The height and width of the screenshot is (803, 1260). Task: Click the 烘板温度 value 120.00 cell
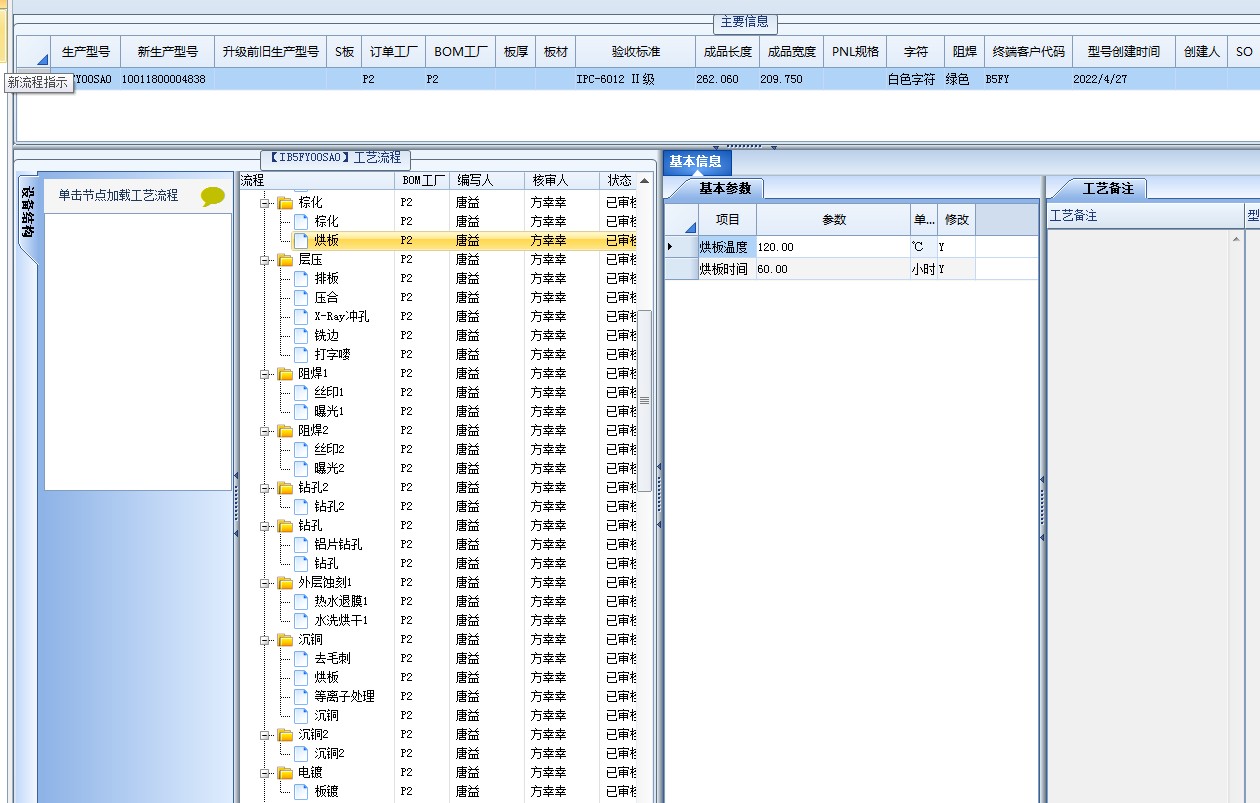pos(833,247)
